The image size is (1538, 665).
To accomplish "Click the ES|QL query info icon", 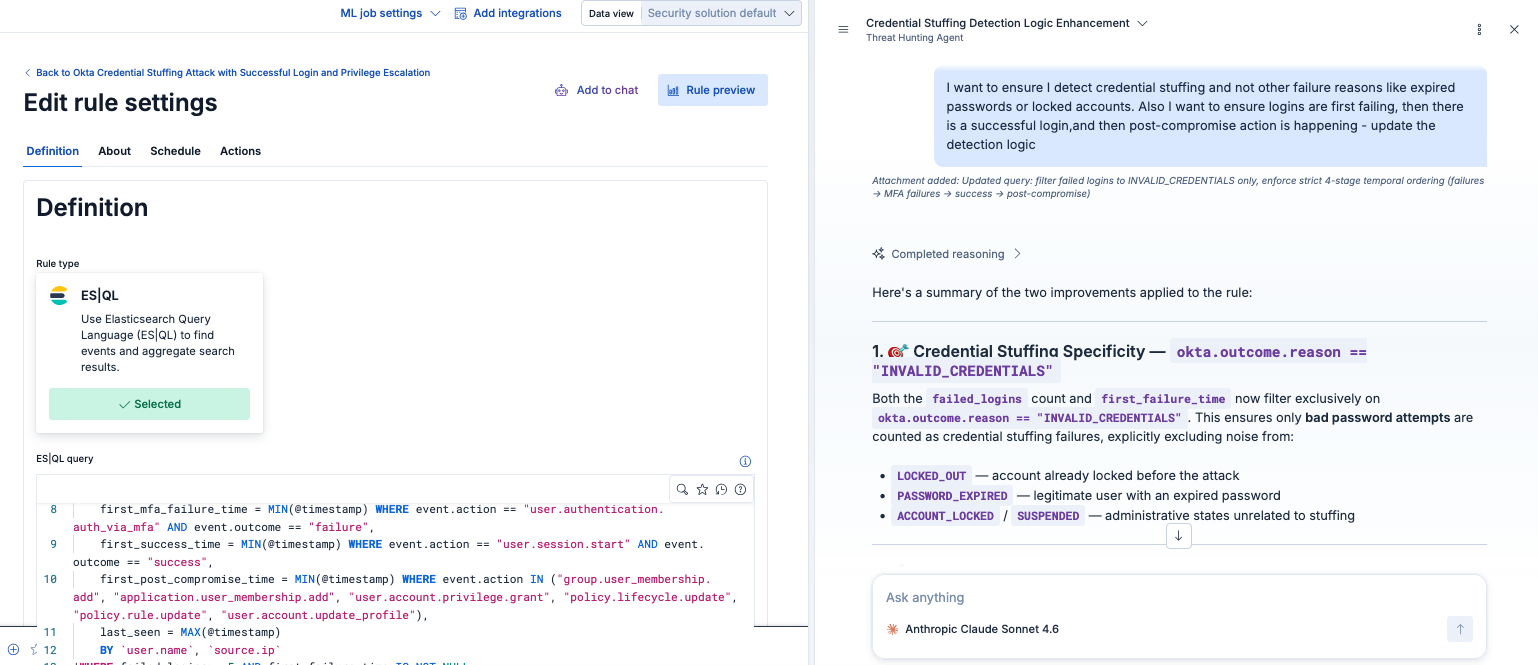I will coord(745,461).
